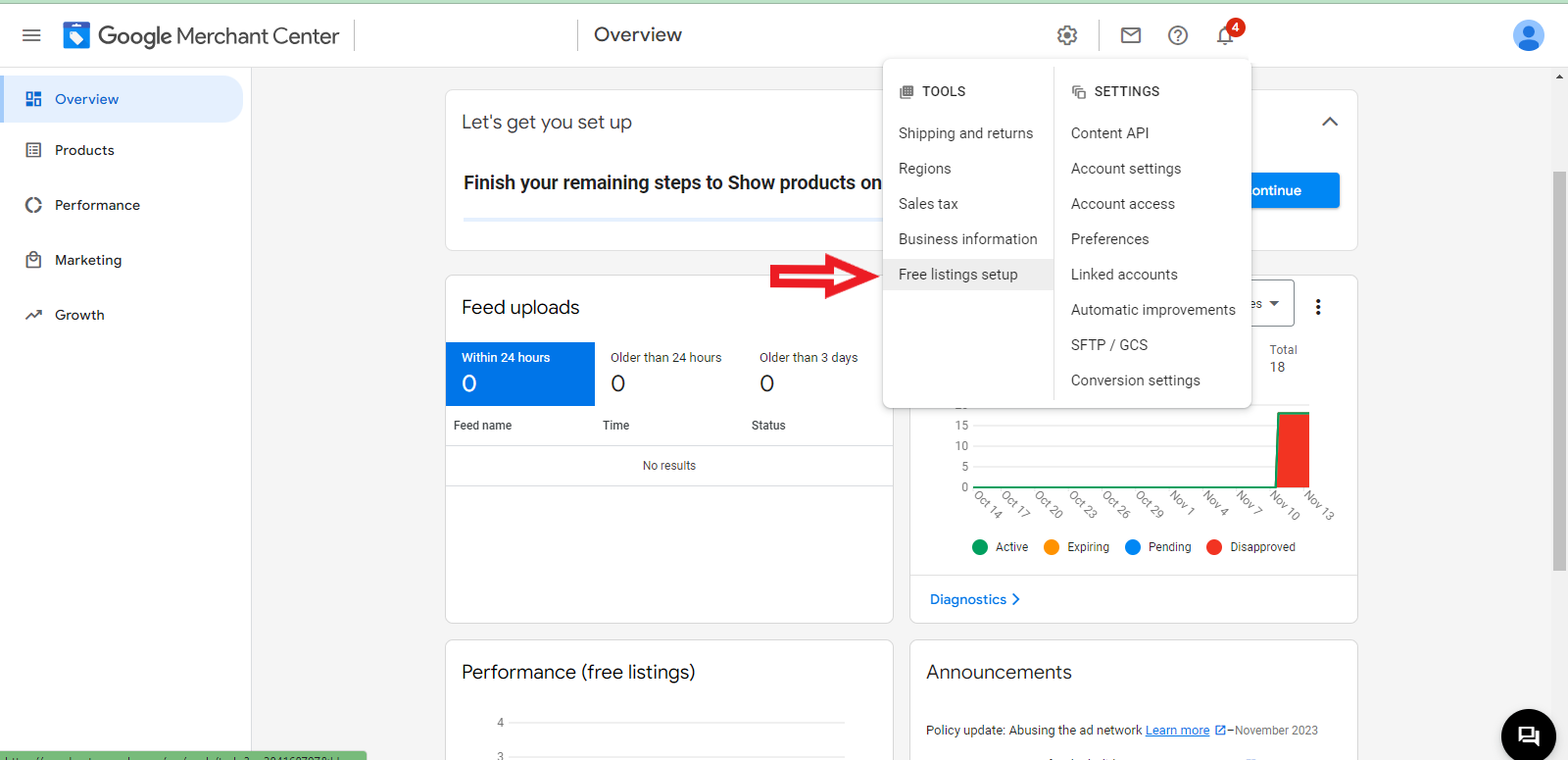The width and height of the screenshot is (1568, 760).
Task: Click the Google Merchant Center logo
Action: click(201, 35)
